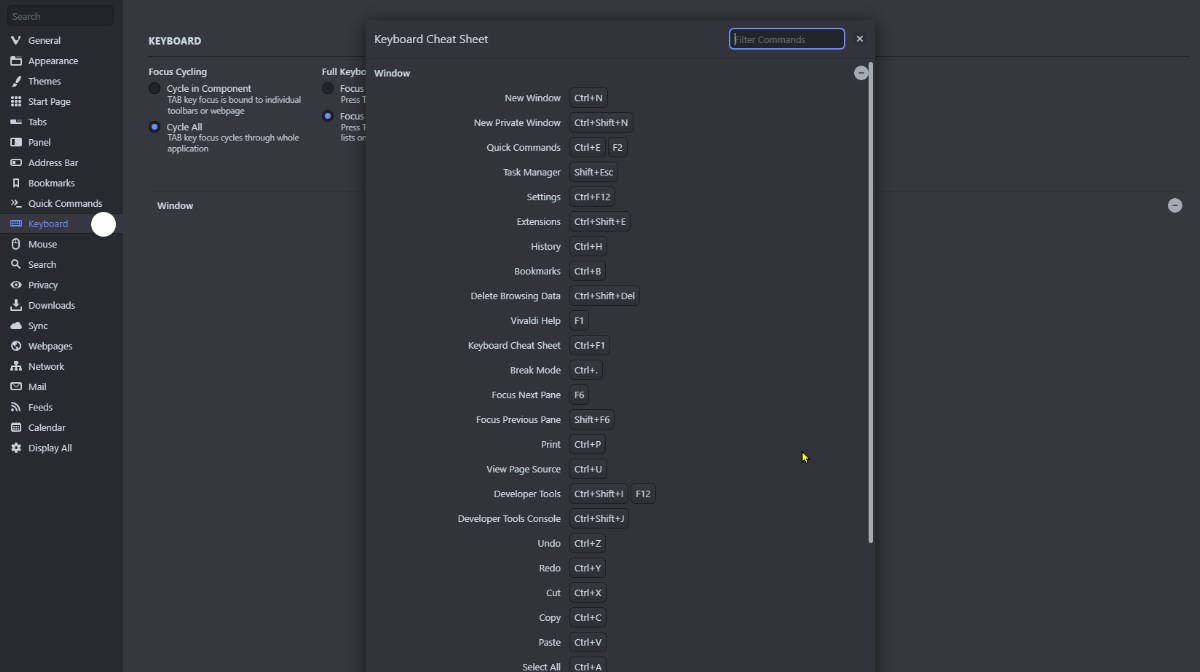Select the Search magnifier icon
Viewport: 1200px width, 672px height.
(x=16, y=264)
